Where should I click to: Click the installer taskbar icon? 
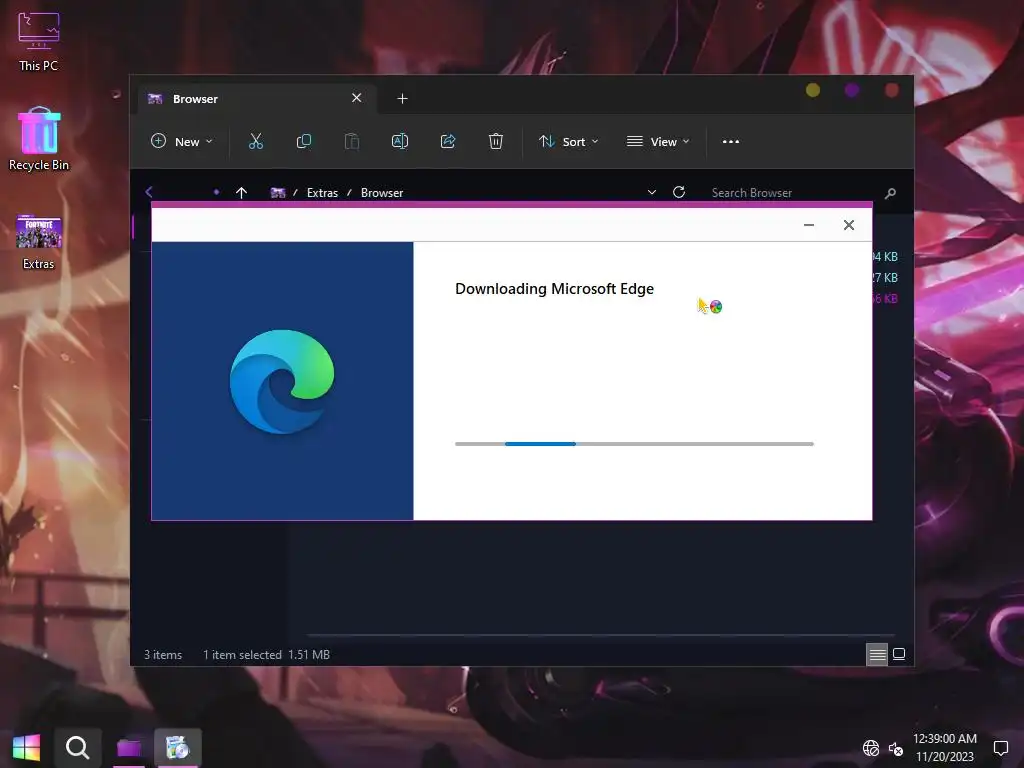(x=178, y=747)
